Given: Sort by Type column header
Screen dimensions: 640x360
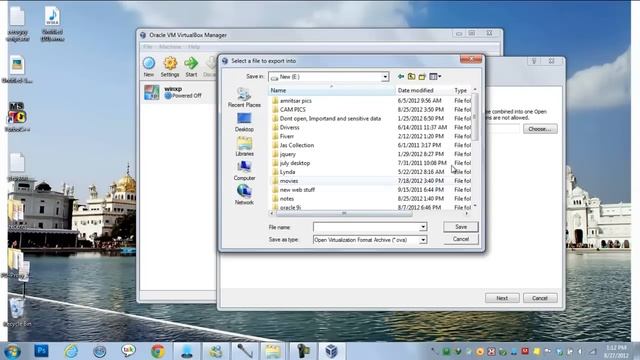Looking at the screenshot, I should pos(462,90).
